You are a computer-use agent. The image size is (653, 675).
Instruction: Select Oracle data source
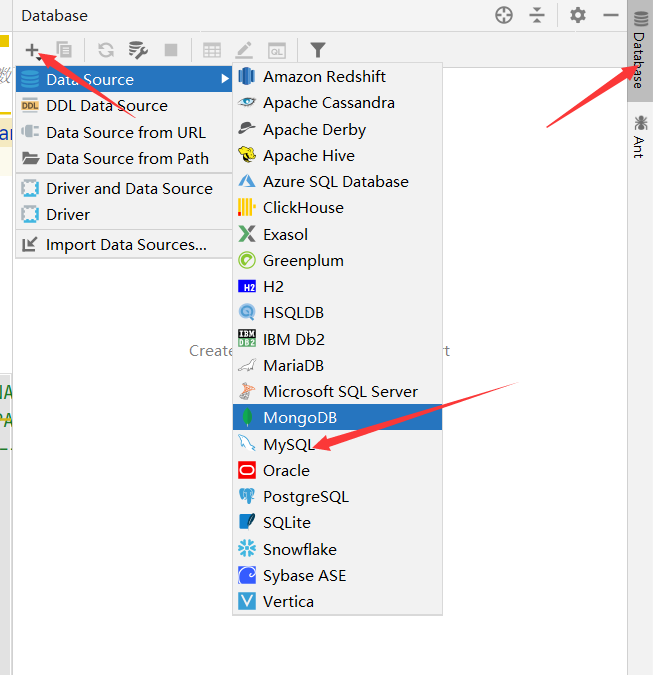(x=337, y=471)
